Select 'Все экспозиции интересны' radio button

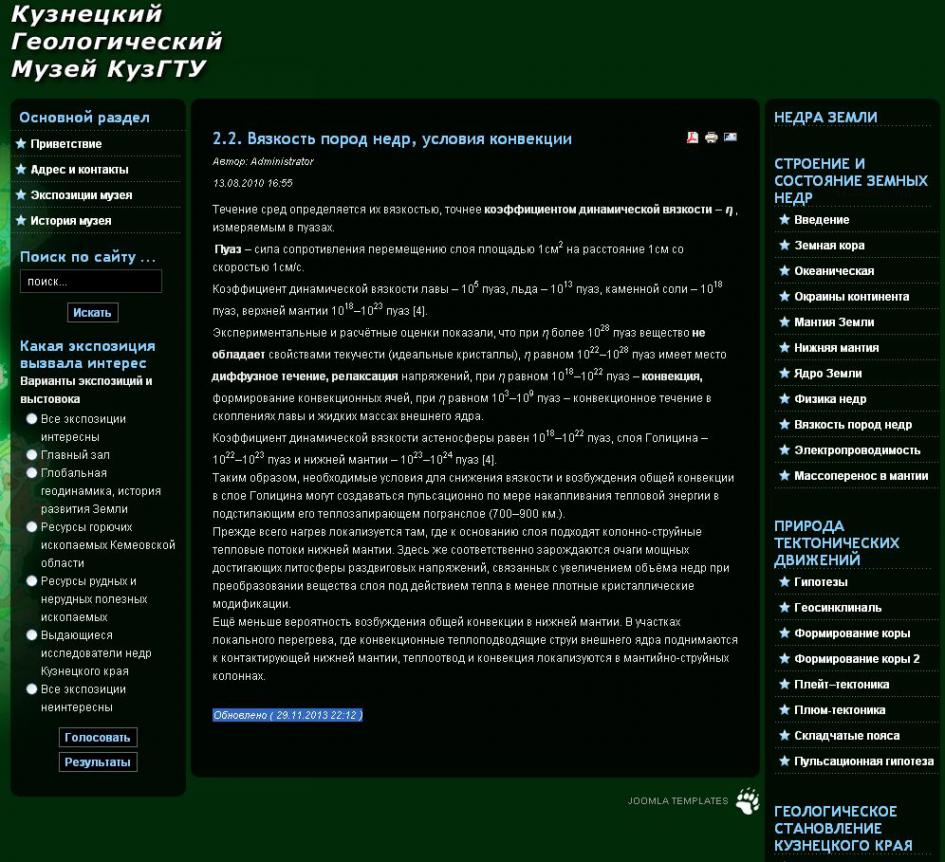coord(33,419)
